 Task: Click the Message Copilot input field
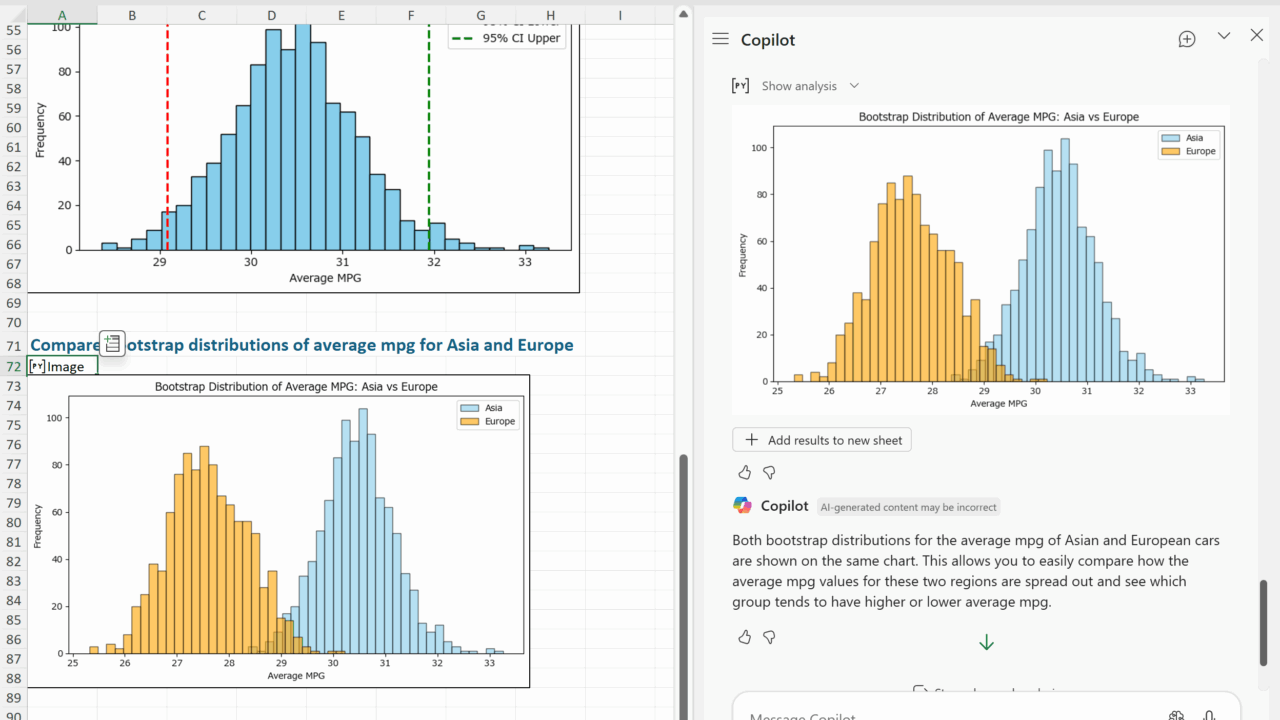coord(950,714)
